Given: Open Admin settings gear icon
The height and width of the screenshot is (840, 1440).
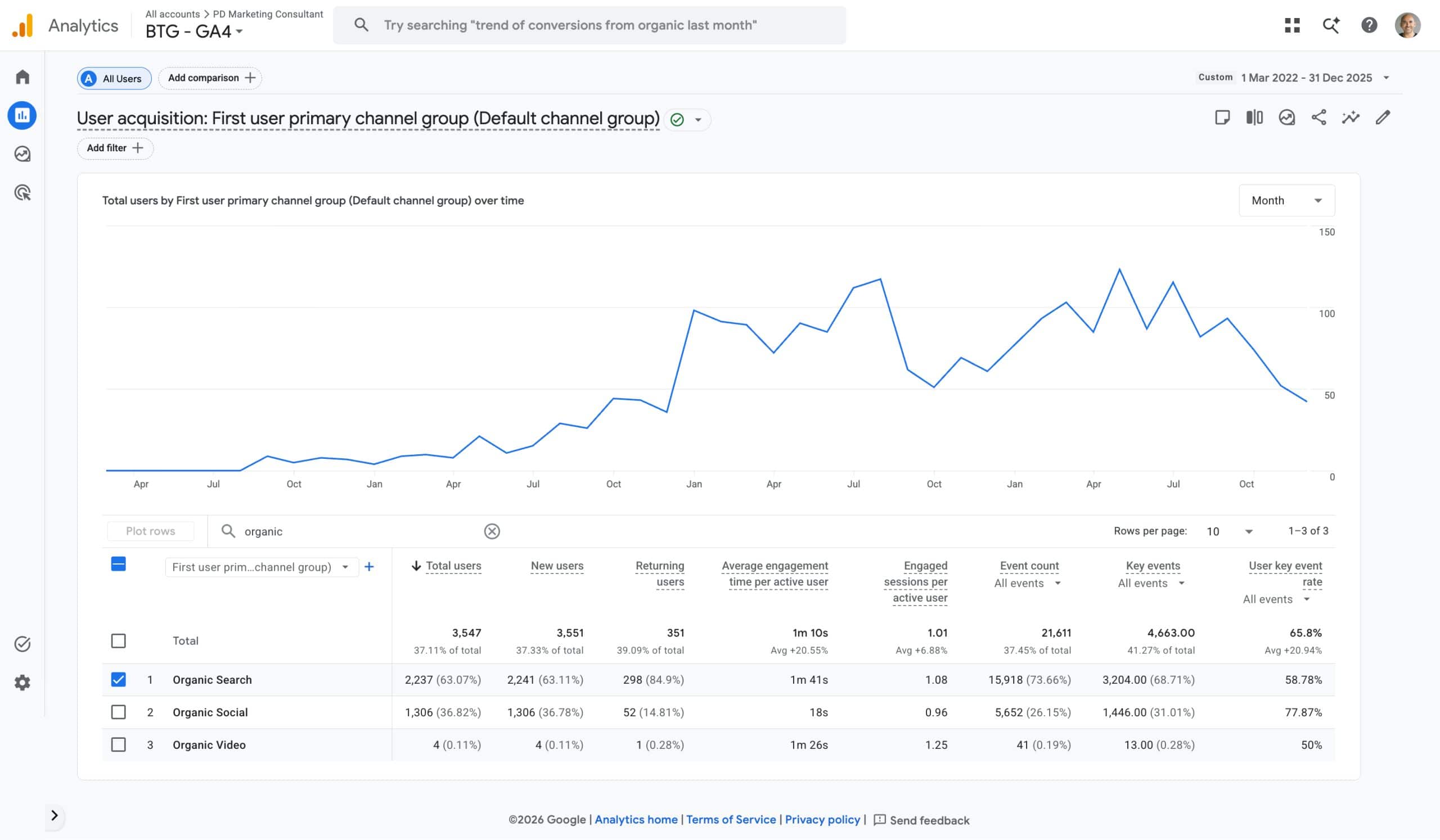Looking at the screenshot, I should pos(22,683).
